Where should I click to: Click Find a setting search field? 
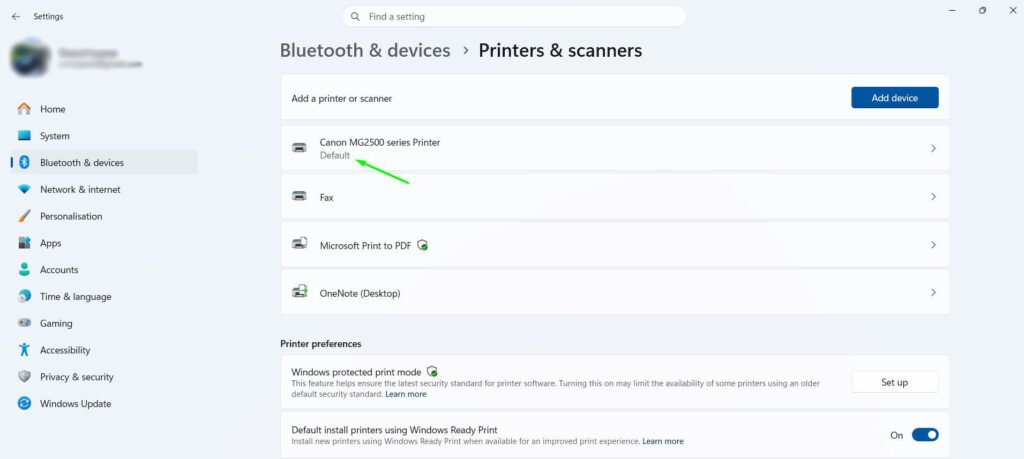click(514, 16)
